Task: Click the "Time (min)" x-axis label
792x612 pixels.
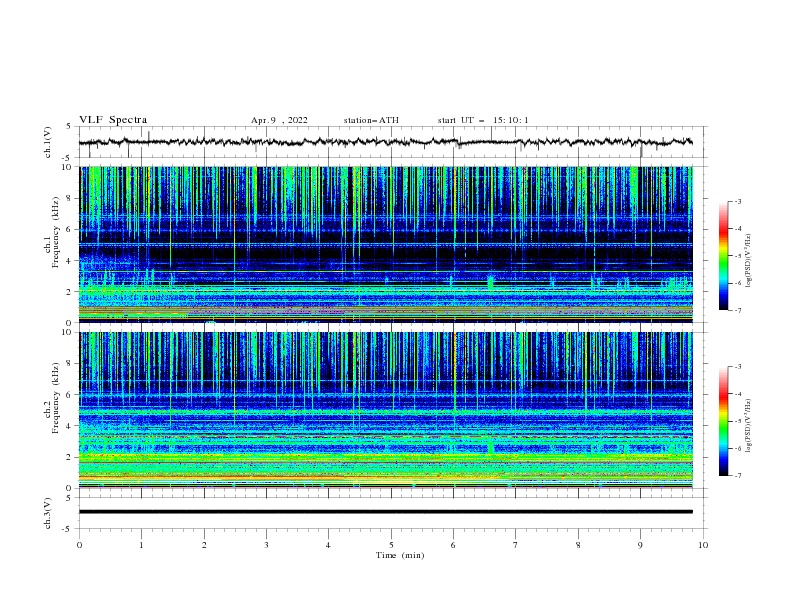Action: pyautogui.click(x=400, y=555)
